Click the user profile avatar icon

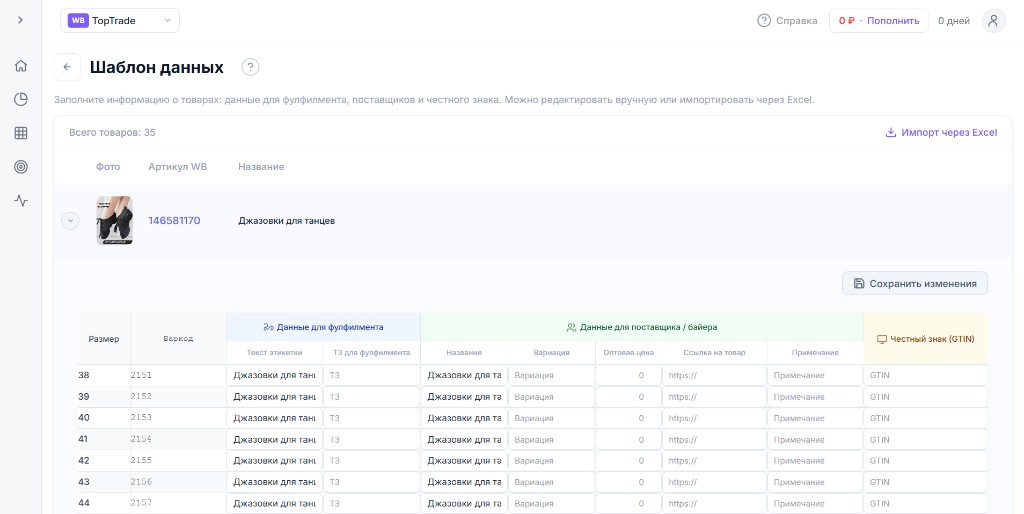[993, 21]
